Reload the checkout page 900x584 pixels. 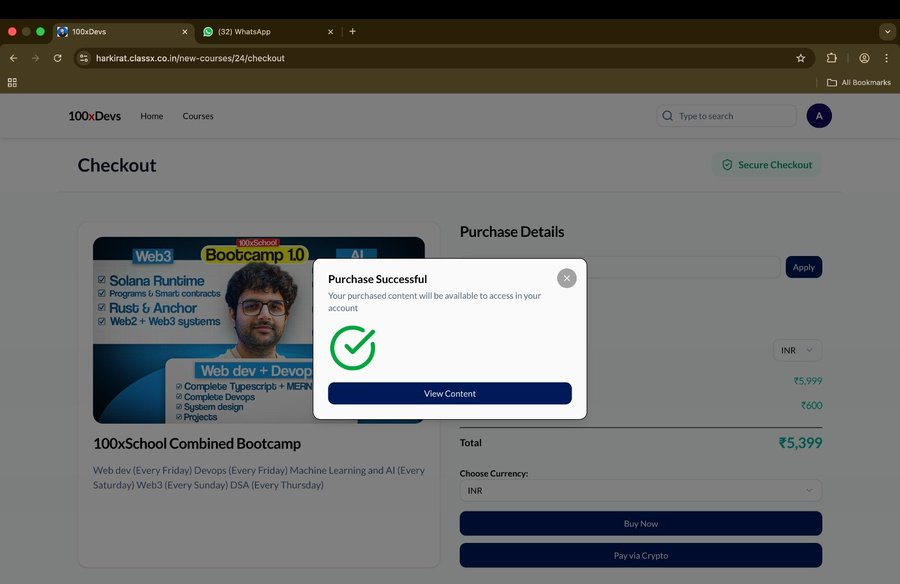pos(57,58)
